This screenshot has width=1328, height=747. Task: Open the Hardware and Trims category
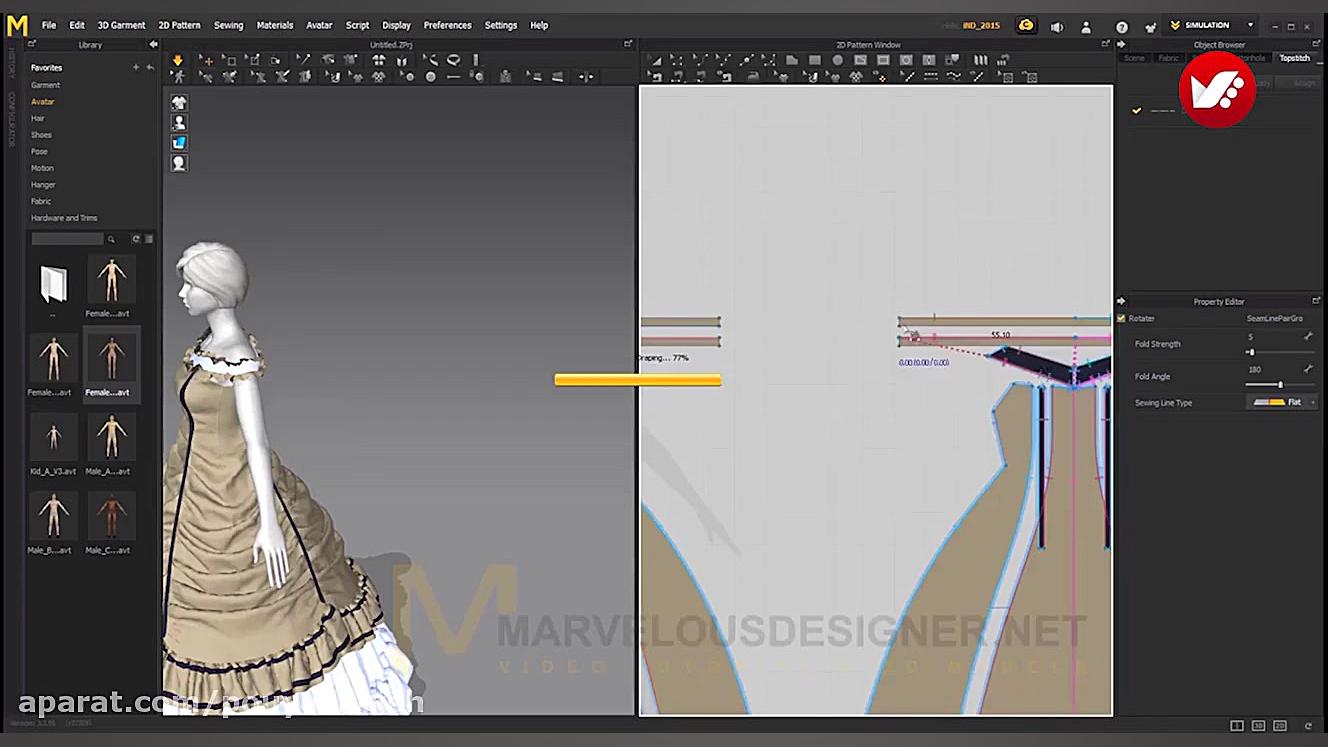point(64,218)
